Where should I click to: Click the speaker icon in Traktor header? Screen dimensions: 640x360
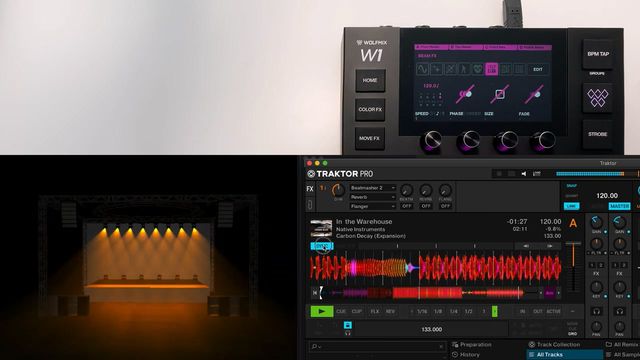[524, 174]
